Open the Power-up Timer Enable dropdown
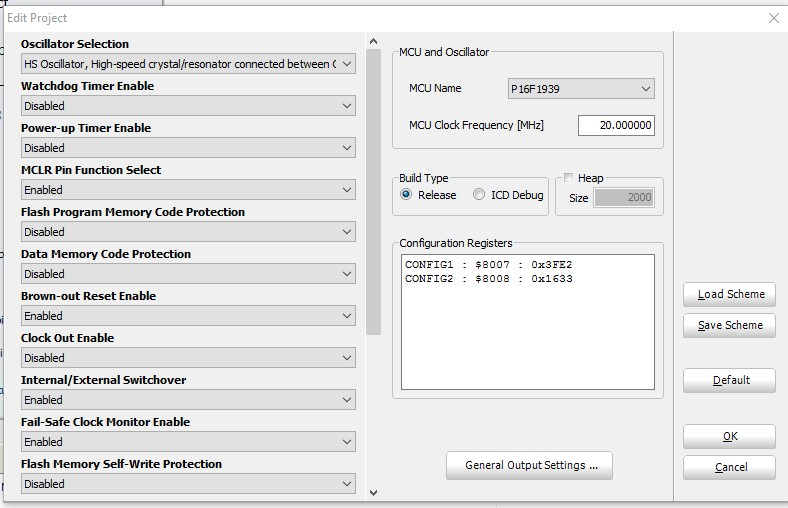788x508 pixels. coord(188,148)
